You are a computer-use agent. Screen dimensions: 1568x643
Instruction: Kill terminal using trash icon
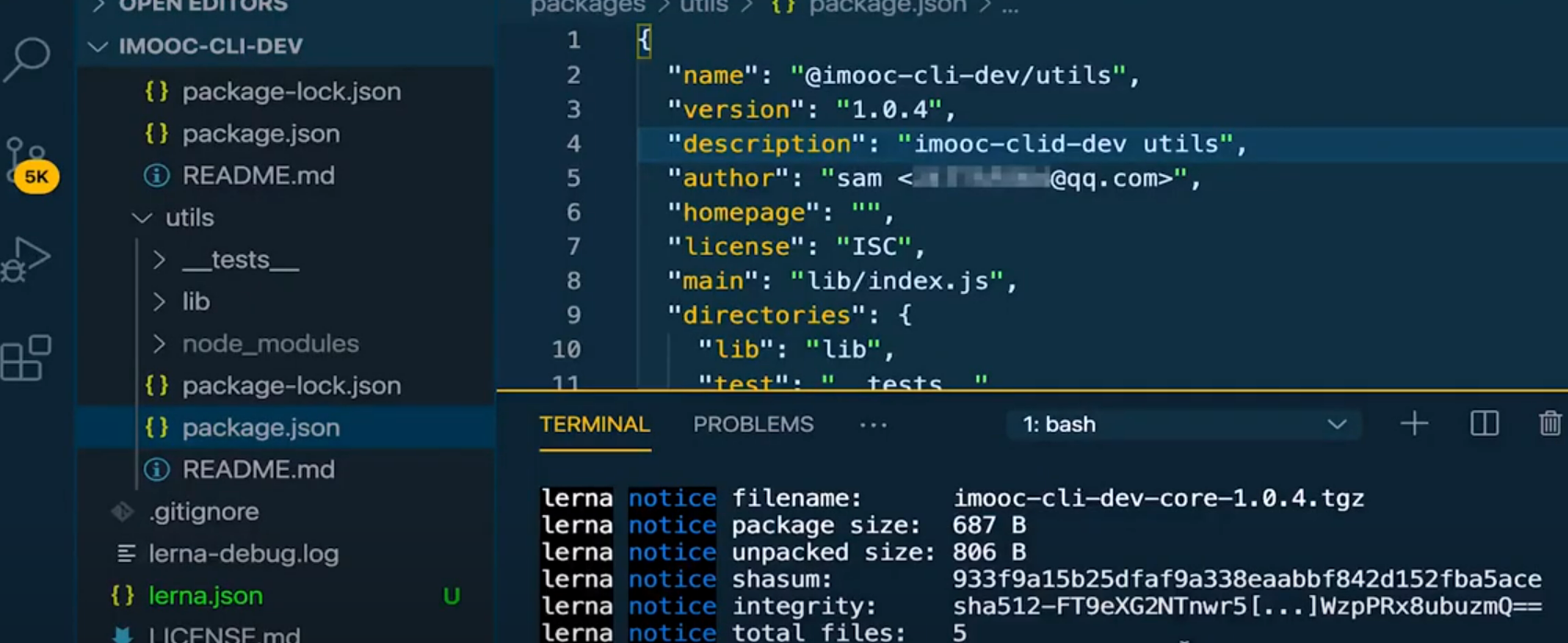point(1551,424)
